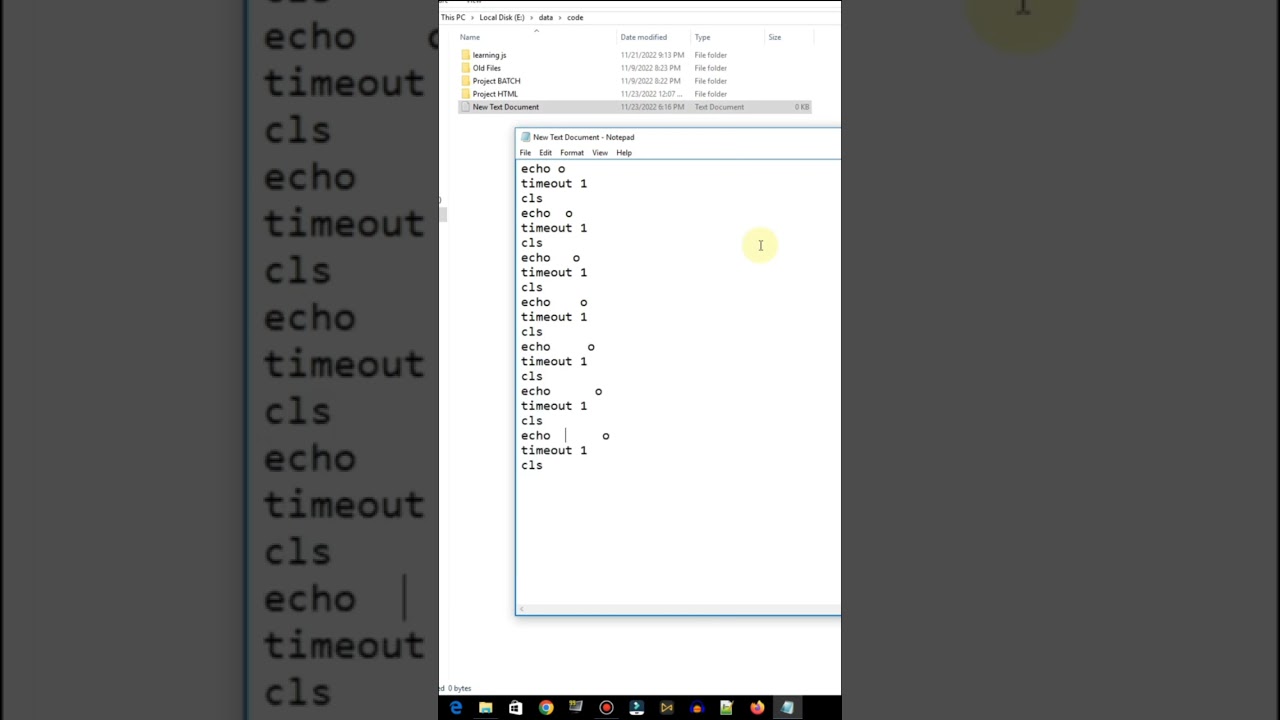Viewport: 1280px width, 720px height.
Task: Open File Explorer from the taskbar
Action: point(486,708)
